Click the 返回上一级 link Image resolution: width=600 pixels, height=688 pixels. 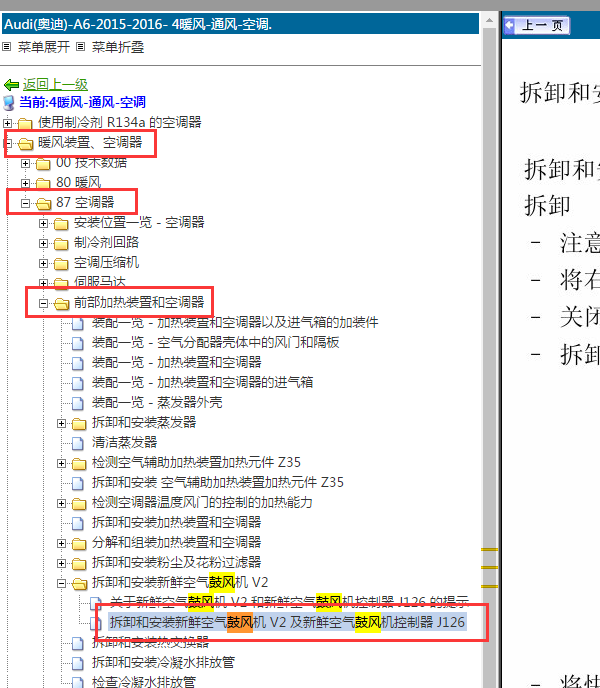coord(55,84)
